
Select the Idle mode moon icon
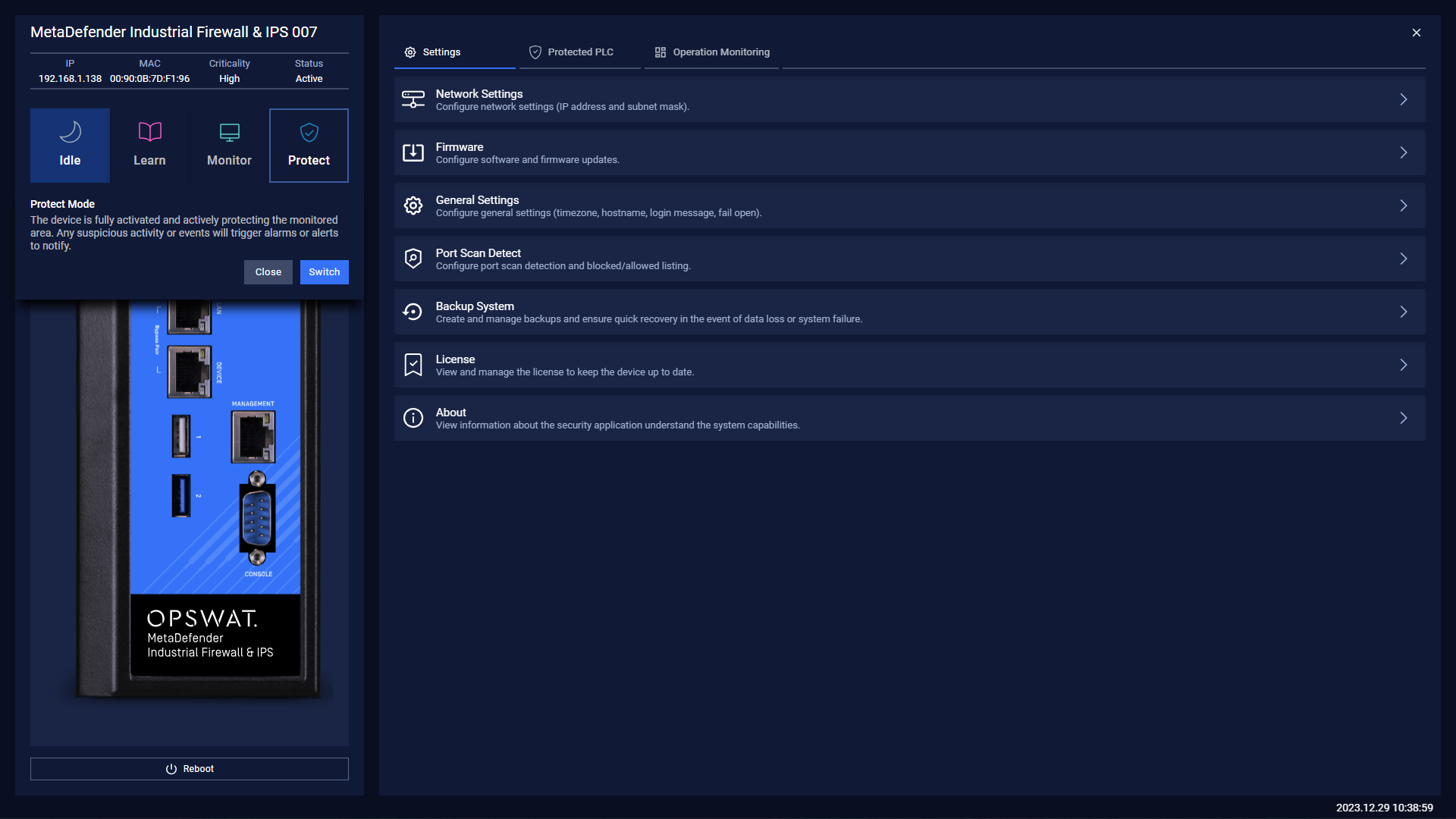tap(70, 132)
